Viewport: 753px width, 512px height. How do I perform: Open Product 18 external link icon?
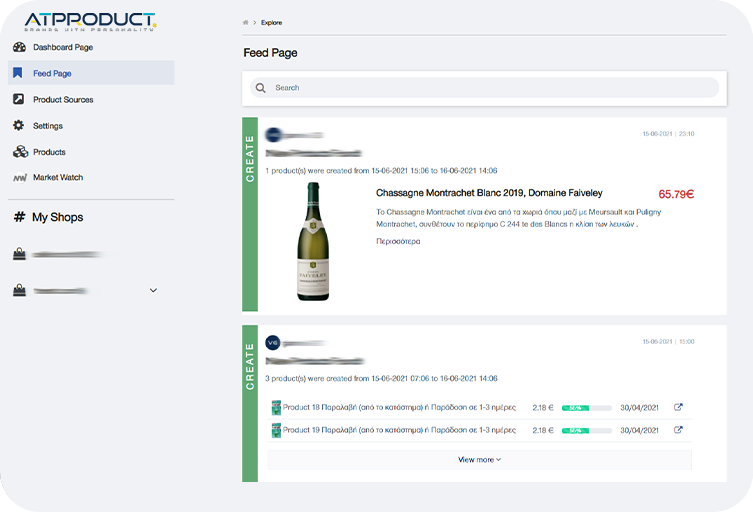678,407
